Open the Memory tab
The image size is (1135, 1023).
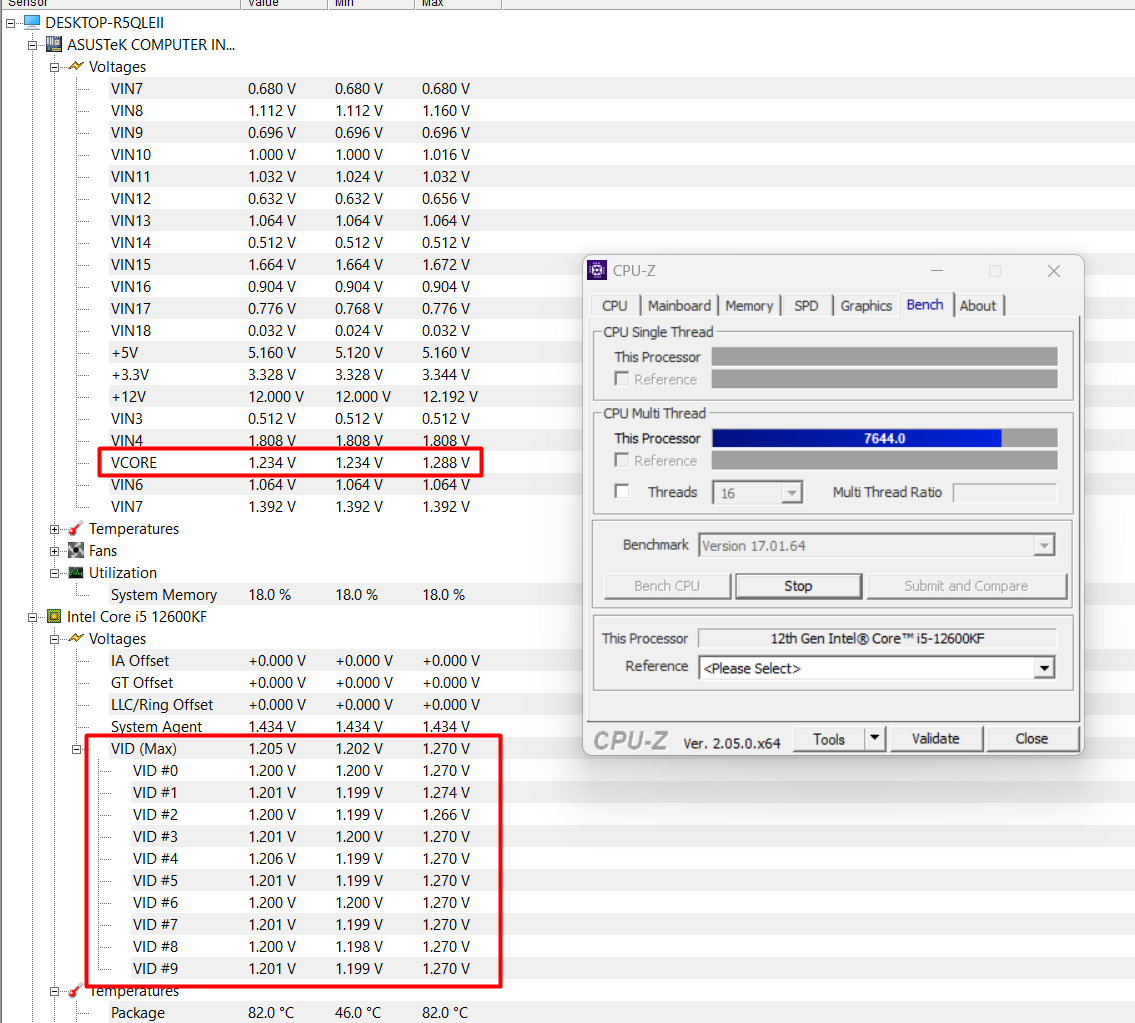pyautogui.click(x=749, y=306)
